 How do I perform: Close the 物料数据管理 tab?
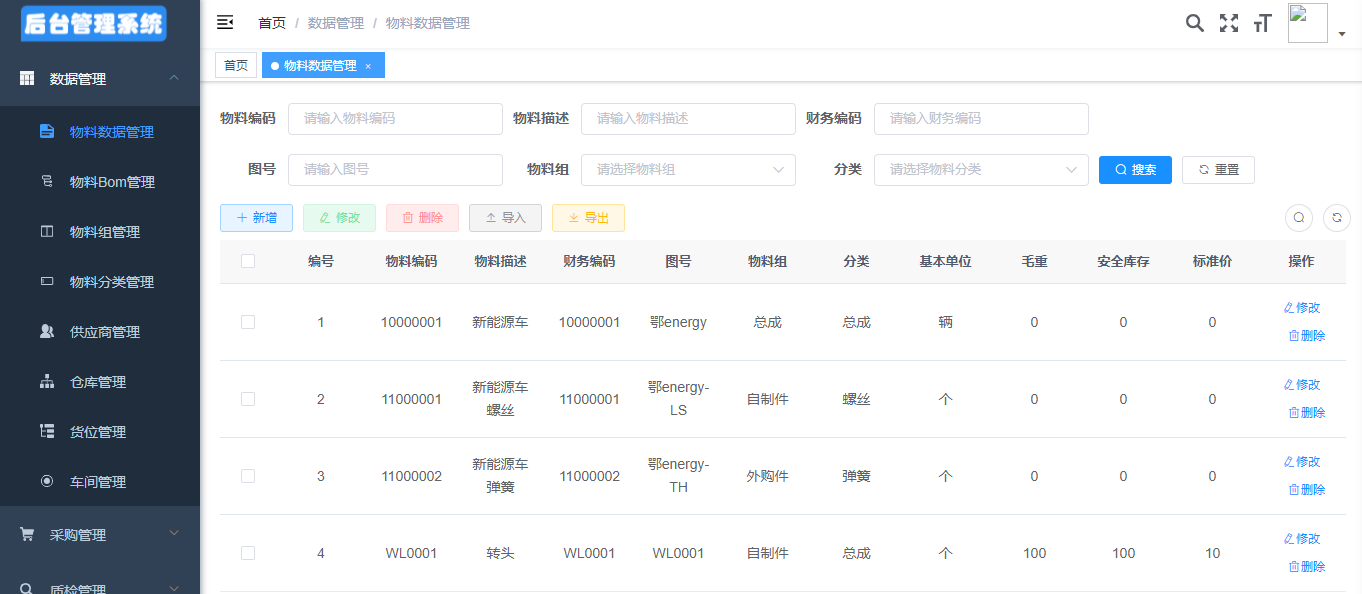[368, 66]
